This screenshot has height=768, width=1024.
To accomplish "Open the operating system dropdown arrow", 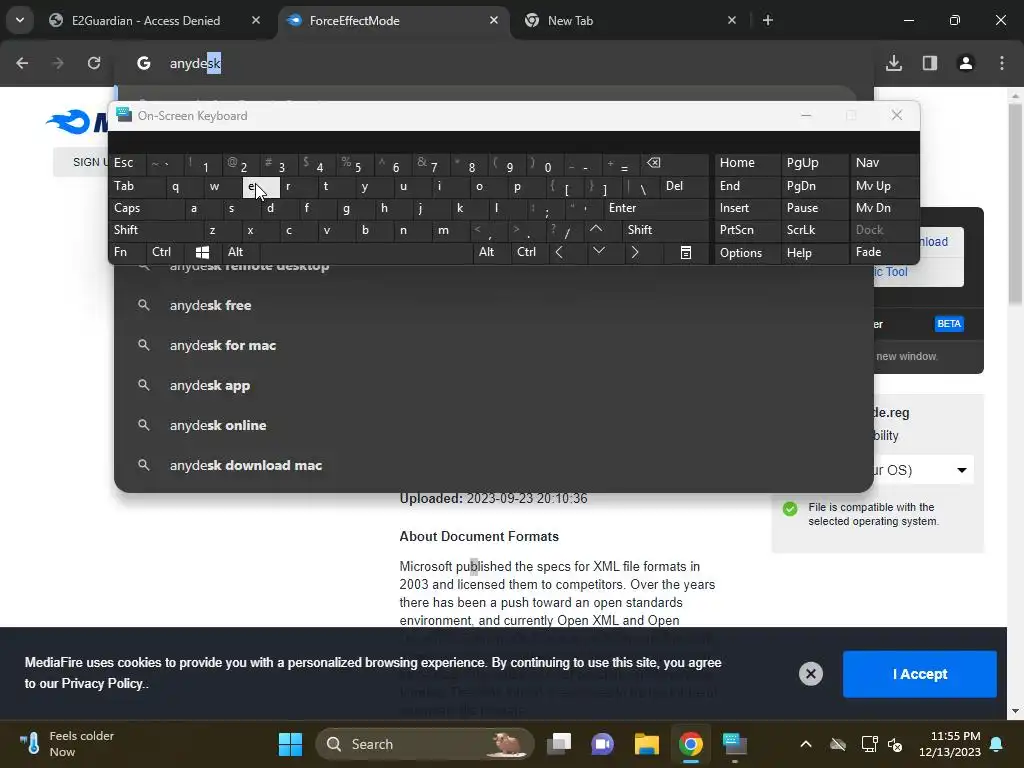I will [x=961, y=470].
